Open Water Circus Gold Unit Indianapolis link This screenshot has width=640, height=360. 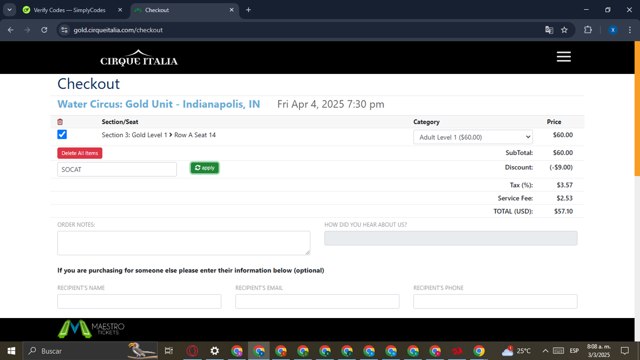[x=158, y=104]
